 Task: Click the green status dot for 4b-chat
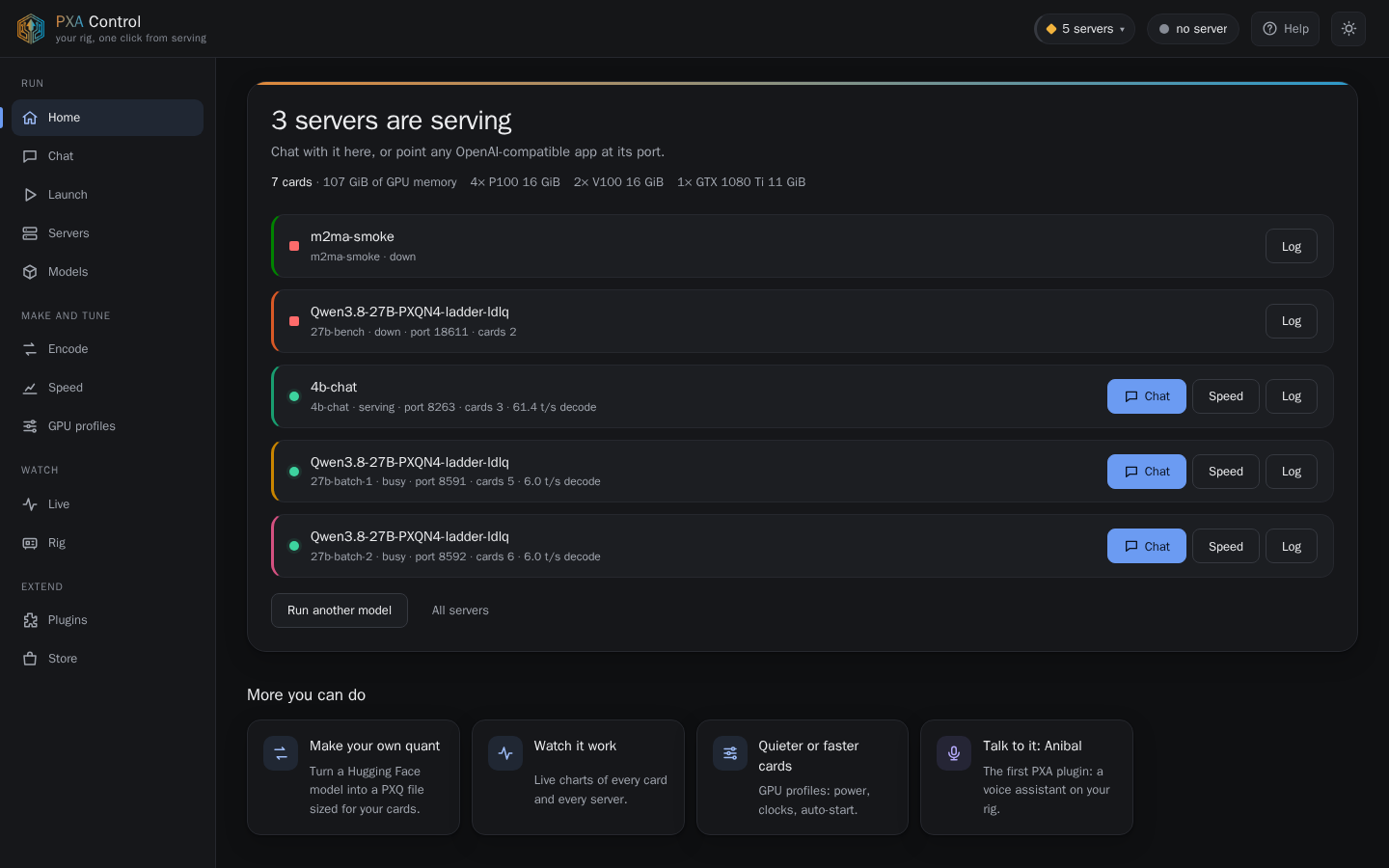tap(294, 396)
